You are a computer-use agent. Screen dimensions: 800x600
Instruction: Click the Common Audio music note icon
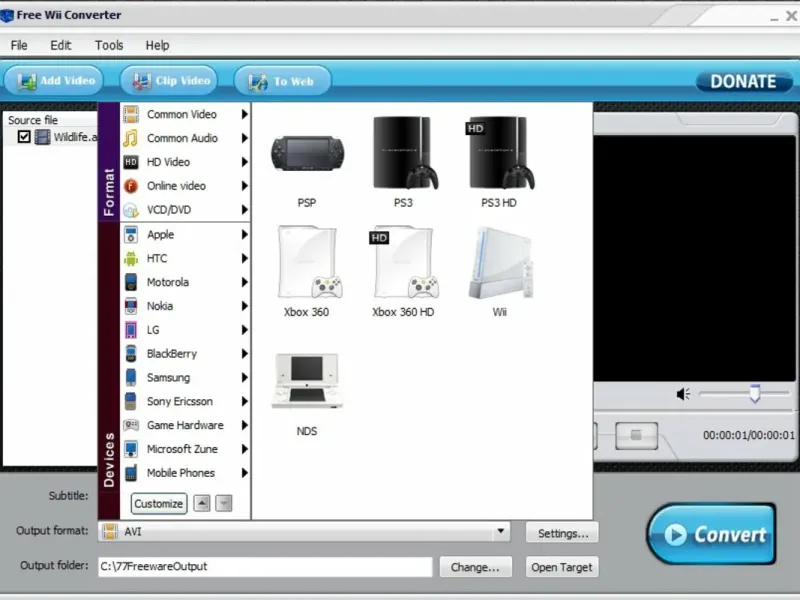coord(131,138)
